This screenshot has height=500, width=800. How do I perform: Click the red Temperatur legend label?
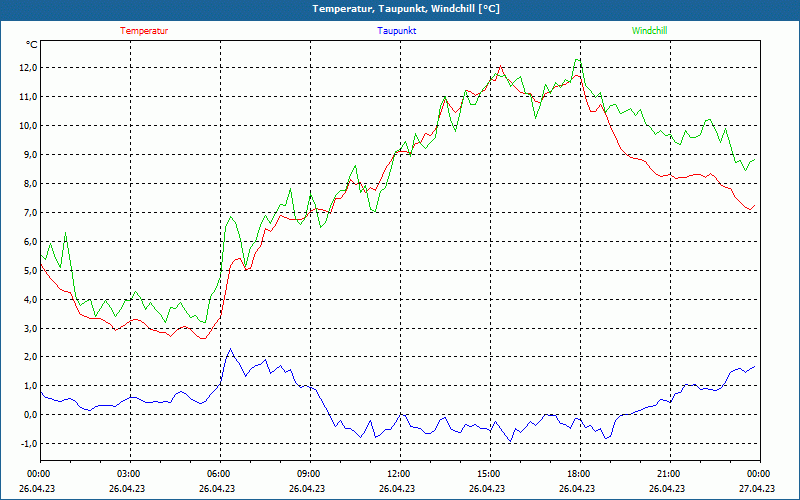coord(144,31)
